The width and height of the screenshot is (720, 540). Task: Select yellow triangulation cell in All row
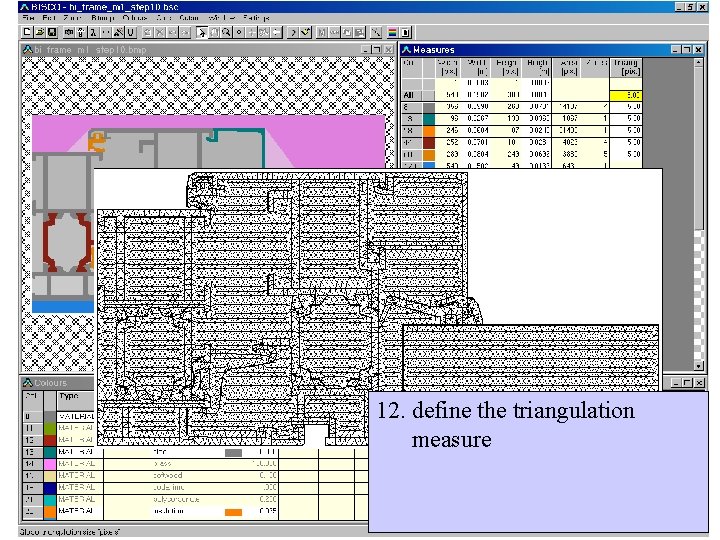625,95
